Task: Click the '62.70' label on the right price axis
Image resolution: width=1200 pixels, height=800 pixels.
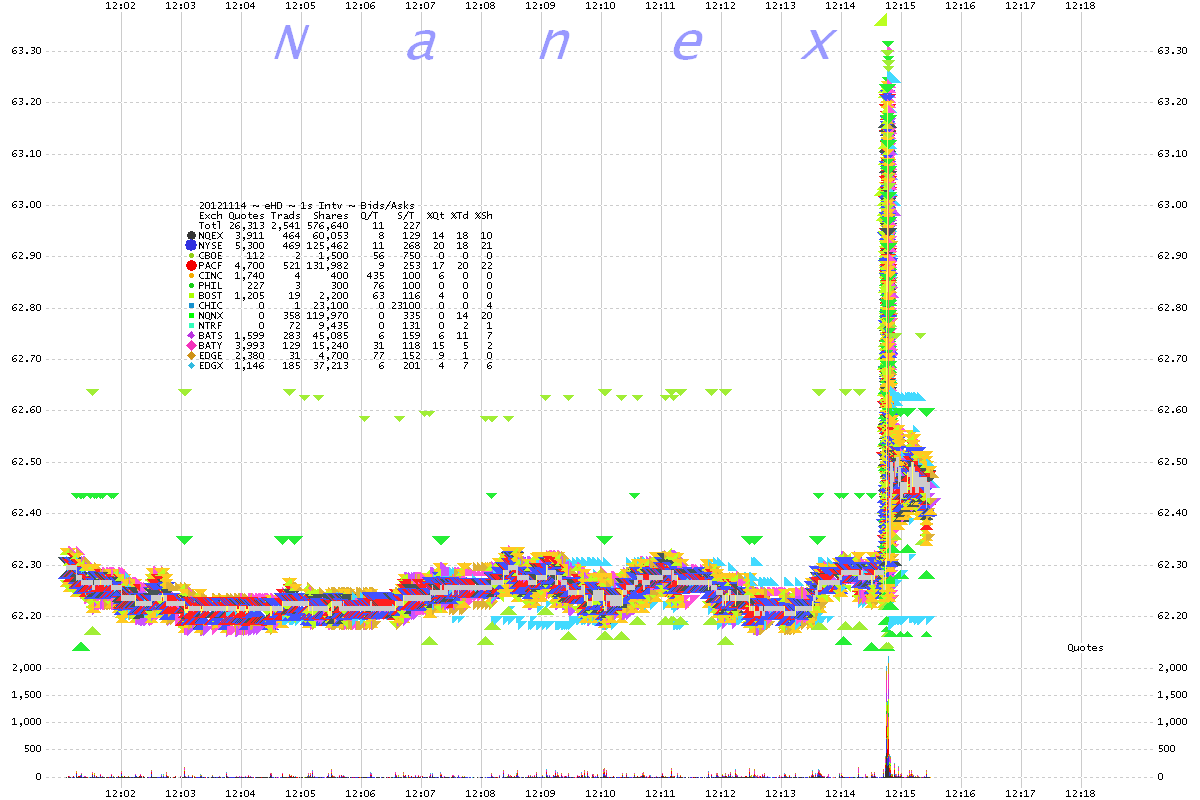Action: point(1170,359)
